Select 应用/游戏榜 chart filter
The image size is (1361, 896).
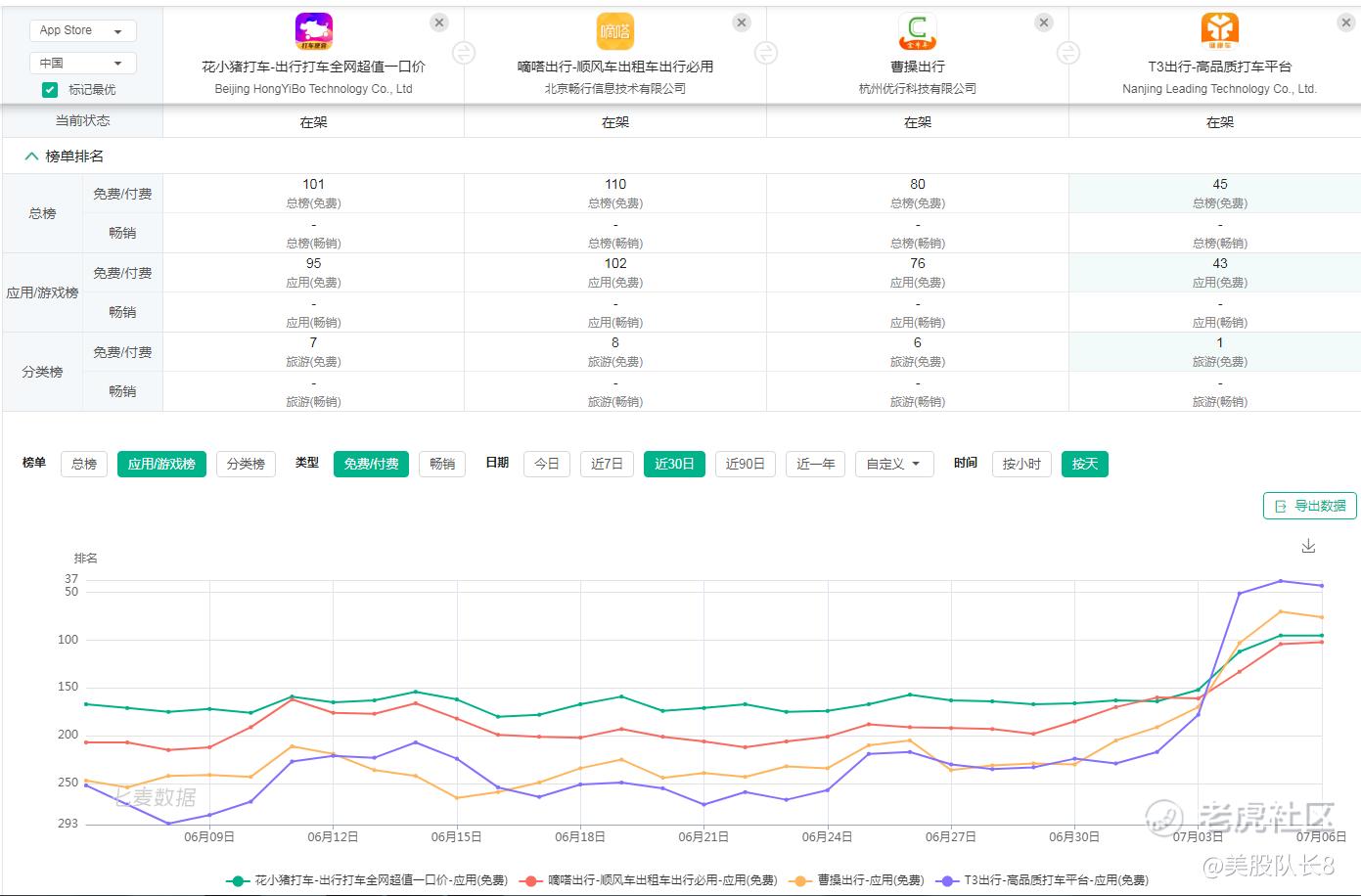point(161,464)
